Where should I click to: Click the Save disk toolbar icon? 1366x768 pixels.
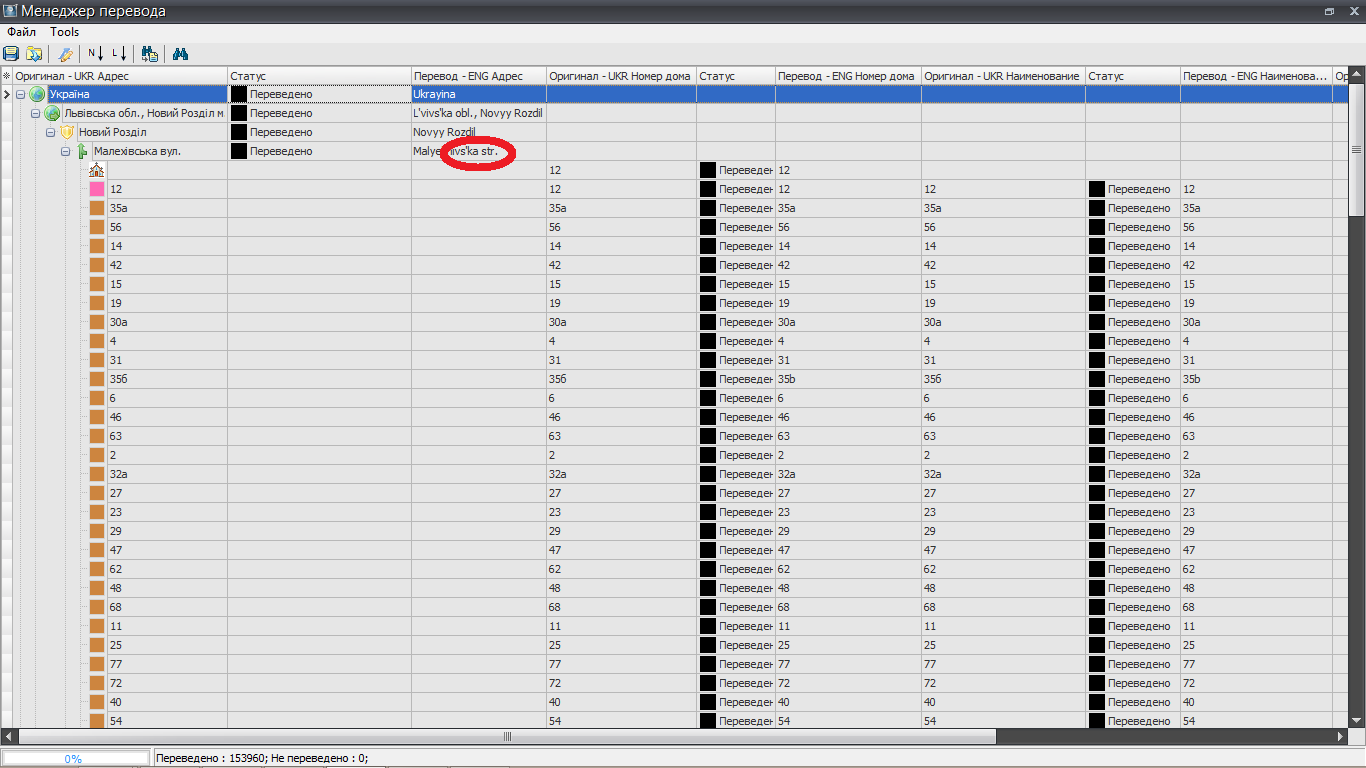[x=11, y=54]
